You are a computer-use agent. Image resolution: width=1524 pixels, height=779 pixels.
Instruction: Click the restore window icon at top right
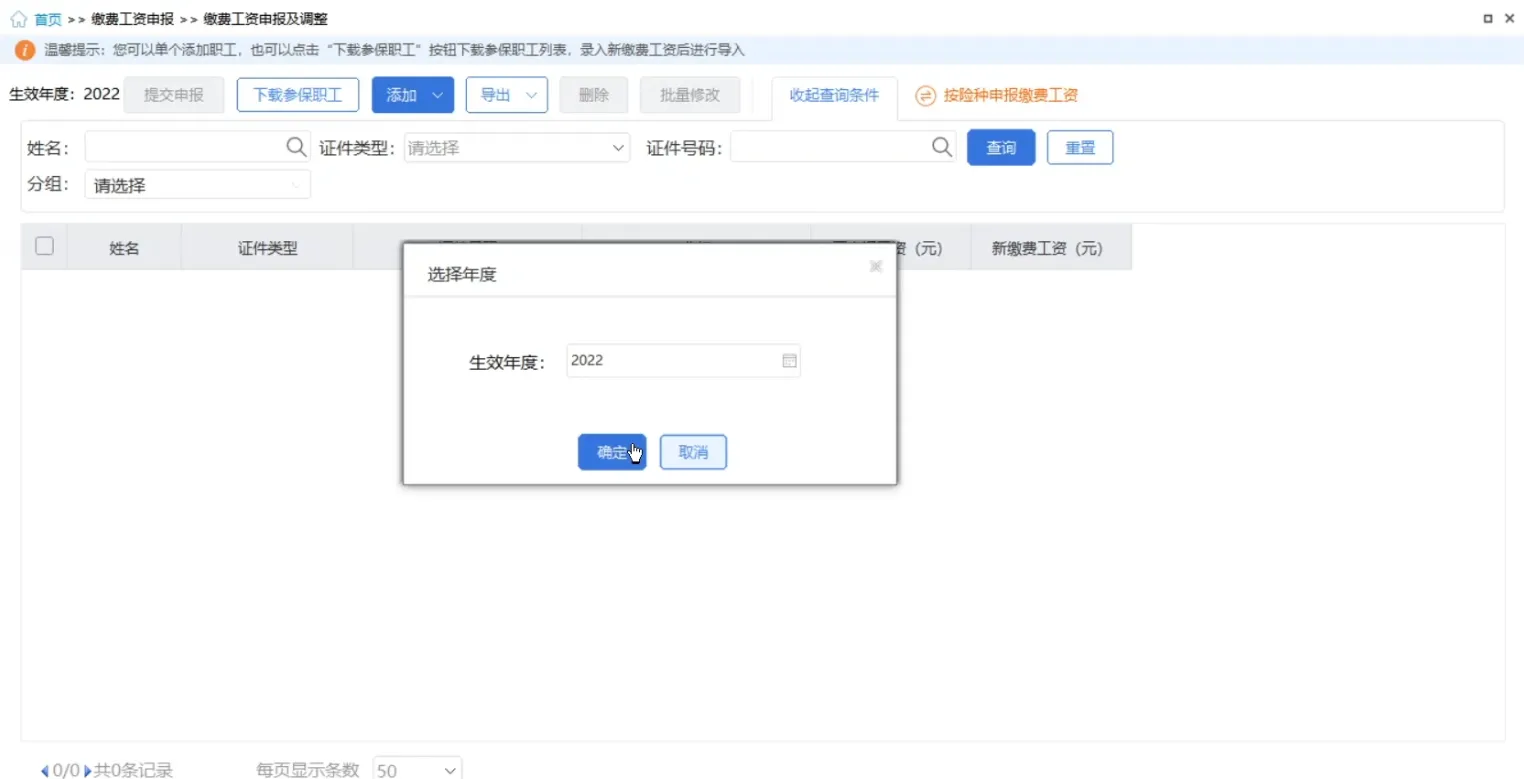point(1488,19)
